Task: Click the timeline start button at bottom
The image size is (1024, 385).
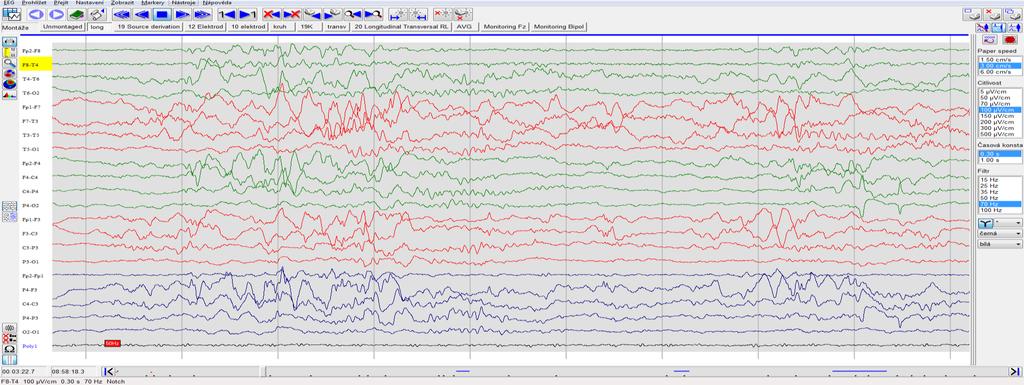Action: (109, 371)
